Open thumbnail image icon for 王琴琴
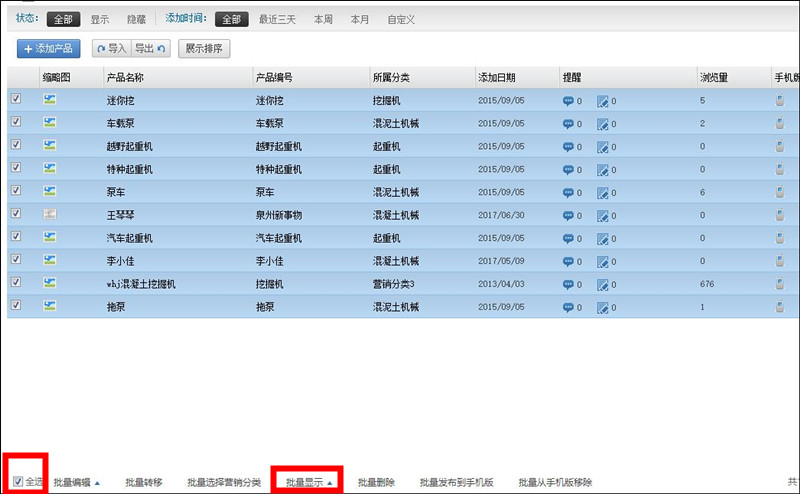This screenshot has width=800, height=494. tap(49, 215)
